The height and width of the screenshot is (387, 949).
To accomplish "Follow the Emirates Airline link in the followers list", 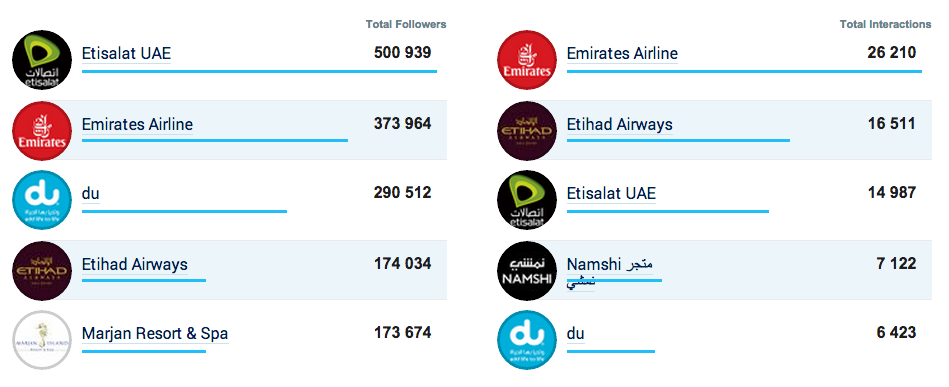I will pos(137,125).
